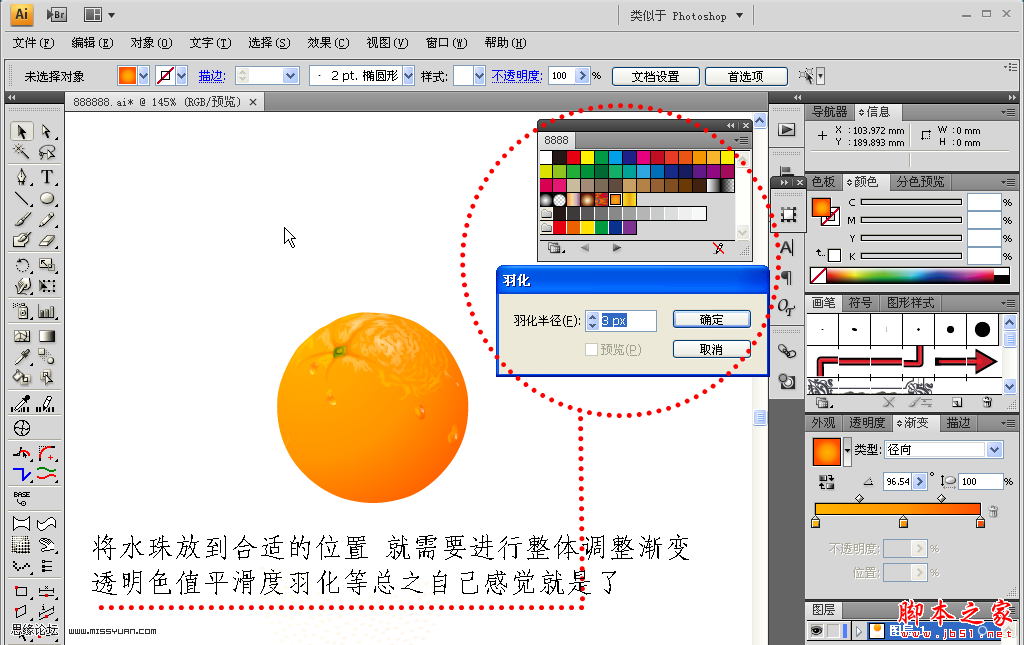Toggle the 预览(P) checkbox in 羽化 dialog

(591, 349)
